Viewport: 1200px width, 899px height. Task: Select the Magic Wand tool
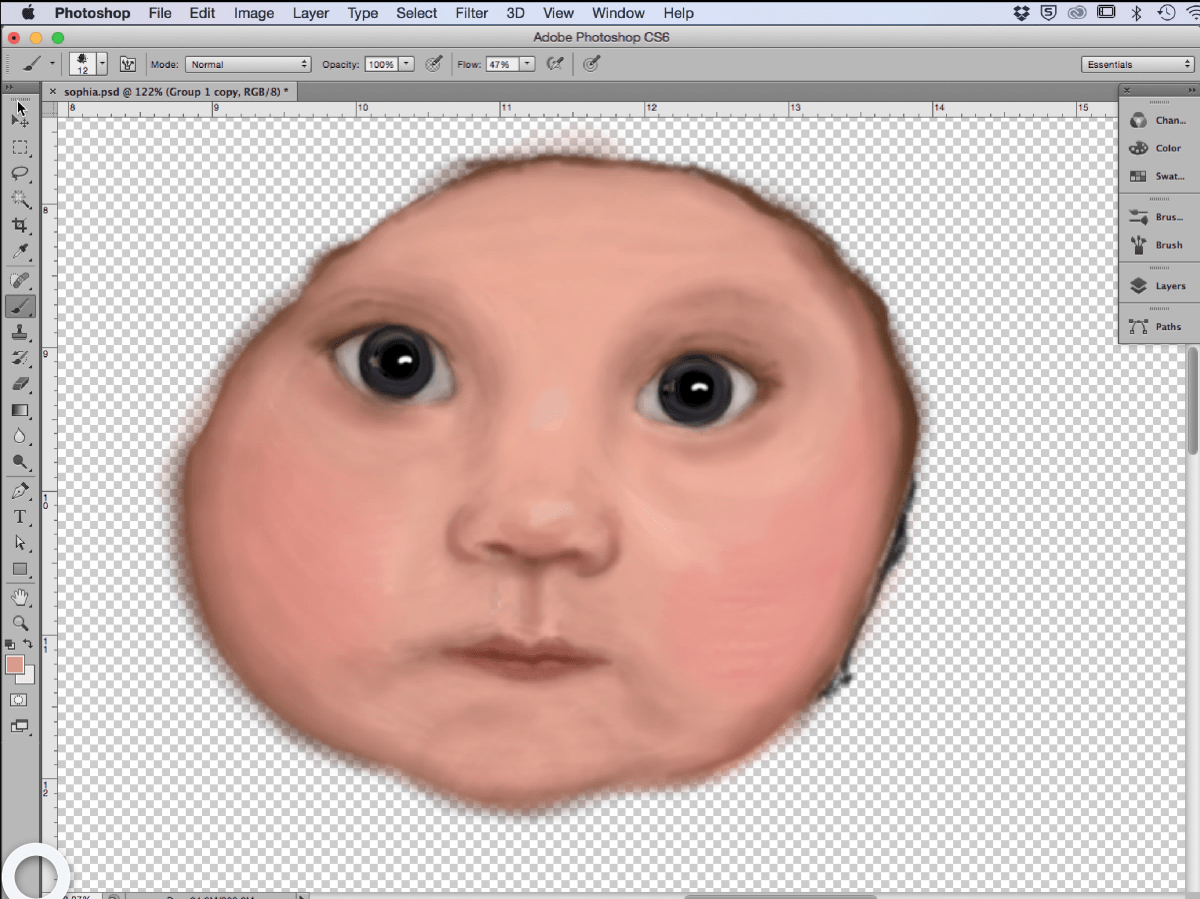point(20,200)
